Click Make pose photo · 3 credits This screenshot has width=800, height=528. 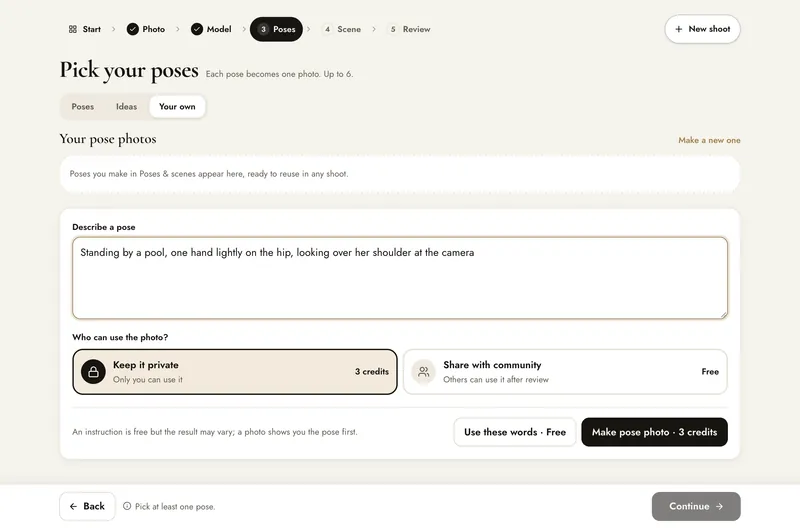tap(655, 432)
